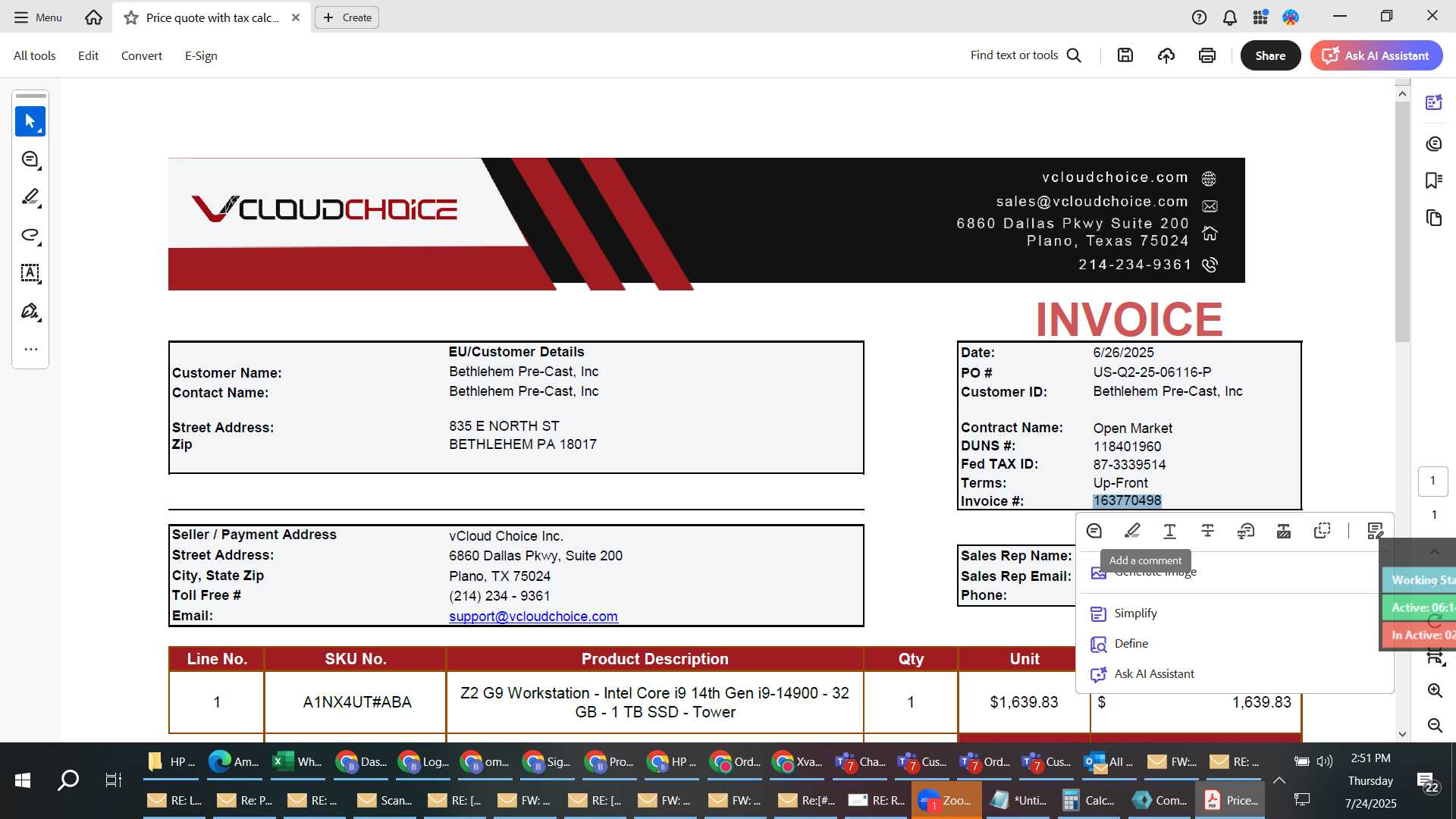The width and height of the screenshot is (1456, 819).
Task: Open the Convert menu
Action: pos(142,55)
